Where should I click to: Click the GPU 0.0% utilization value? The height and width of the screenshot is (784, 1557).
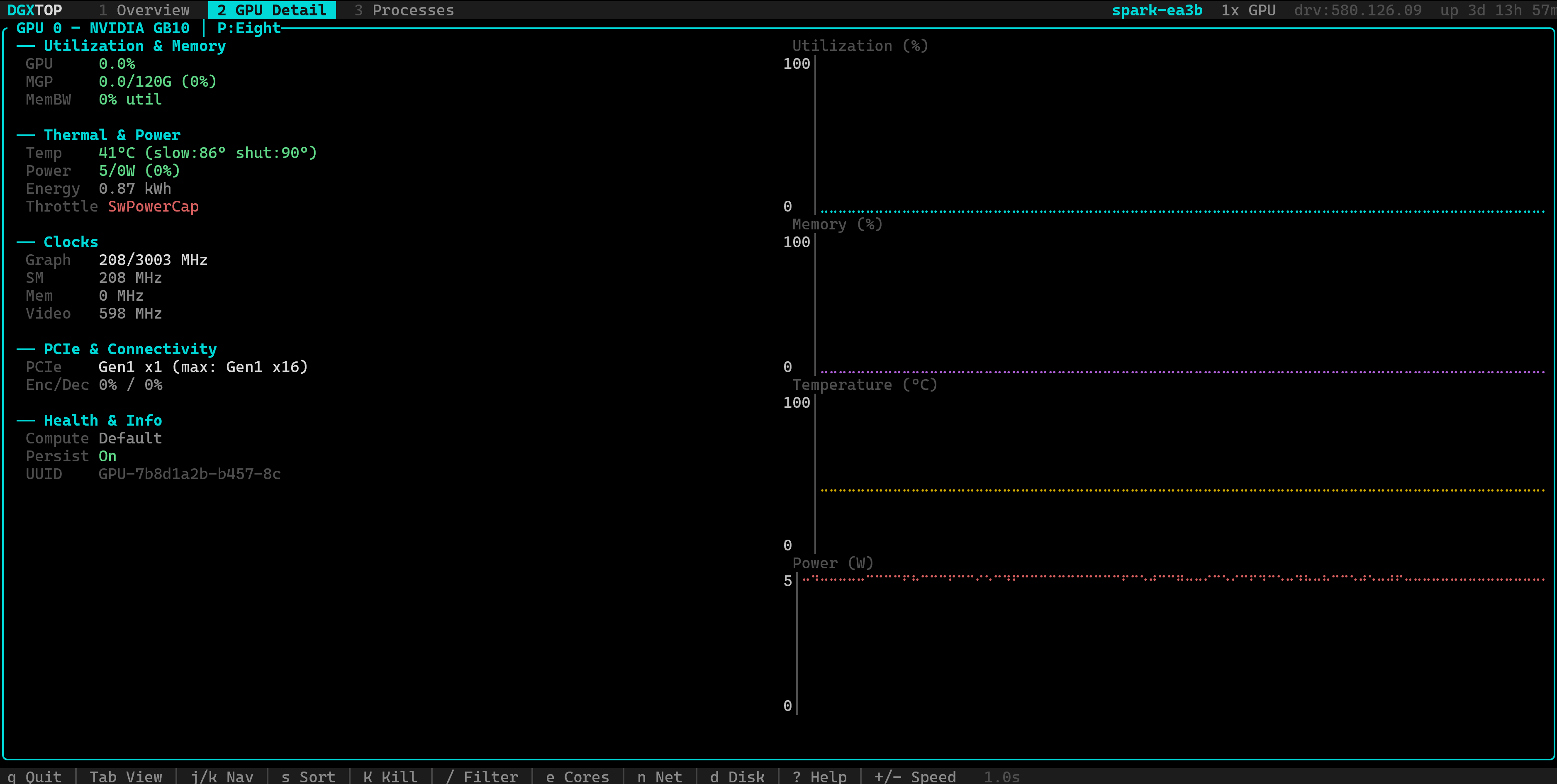point(117,64)
